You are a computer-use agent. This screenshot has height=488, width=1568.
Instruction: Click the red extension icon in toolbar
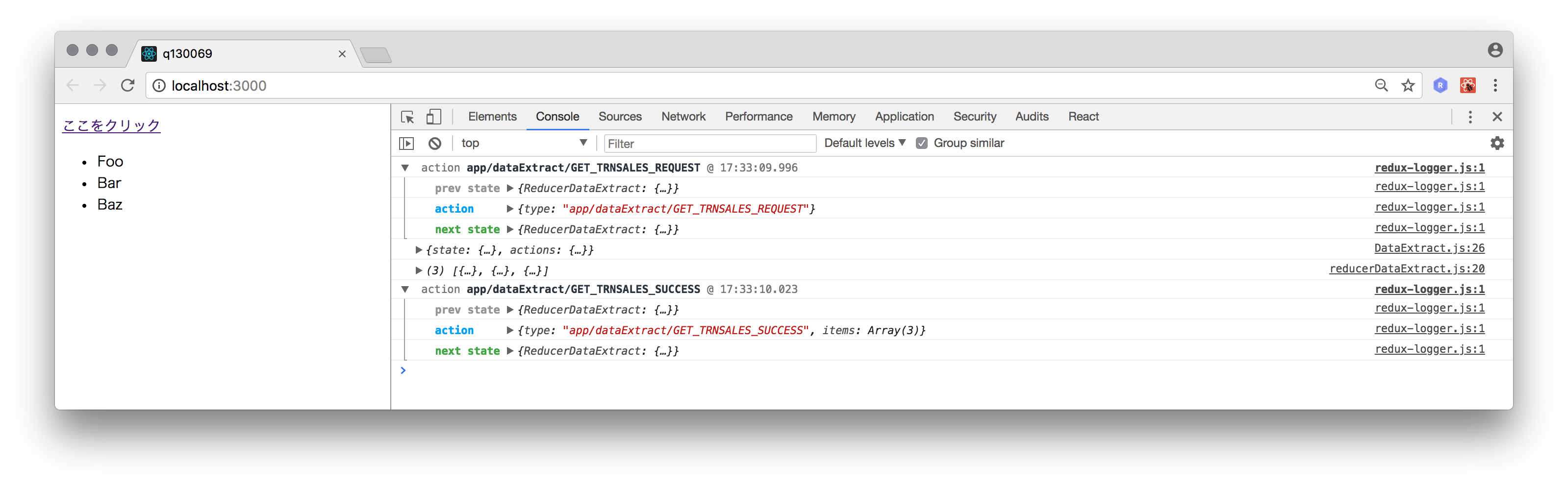[x=1467, y=86]
